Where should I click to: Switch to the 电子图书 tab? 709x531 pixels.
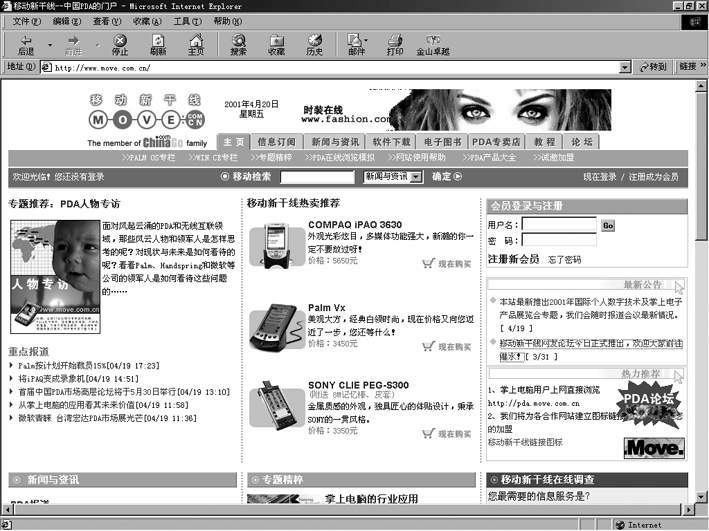pyautogui.click(x=443, y=142)
